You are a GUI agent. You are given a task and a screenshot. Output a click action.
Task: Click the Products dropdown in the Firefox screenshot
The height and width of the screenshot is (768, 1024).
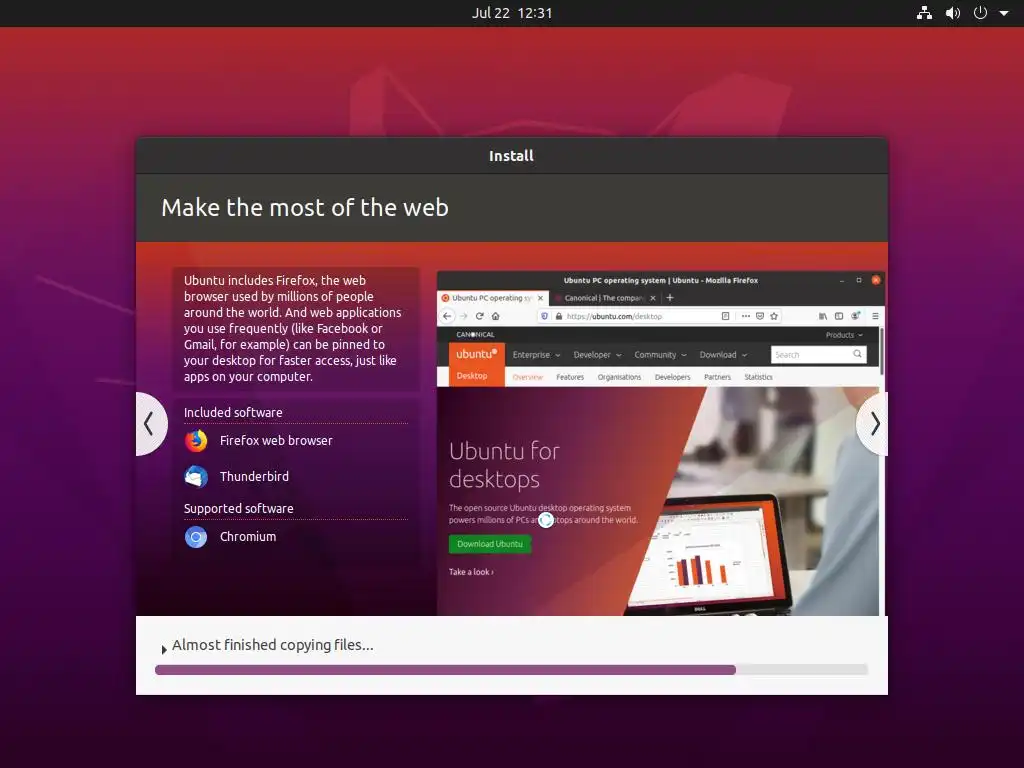click(844, 335)
